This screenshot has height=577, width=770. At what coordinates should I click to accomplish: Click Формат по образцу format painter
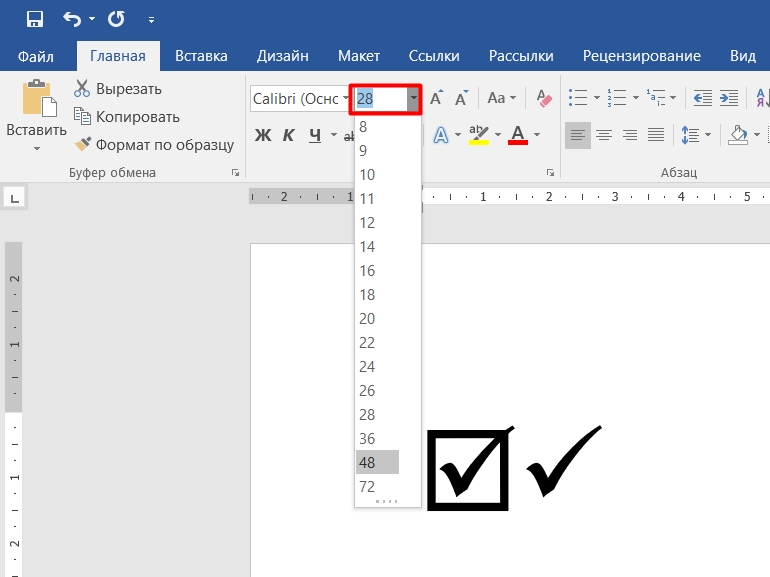tap(154, 145)
